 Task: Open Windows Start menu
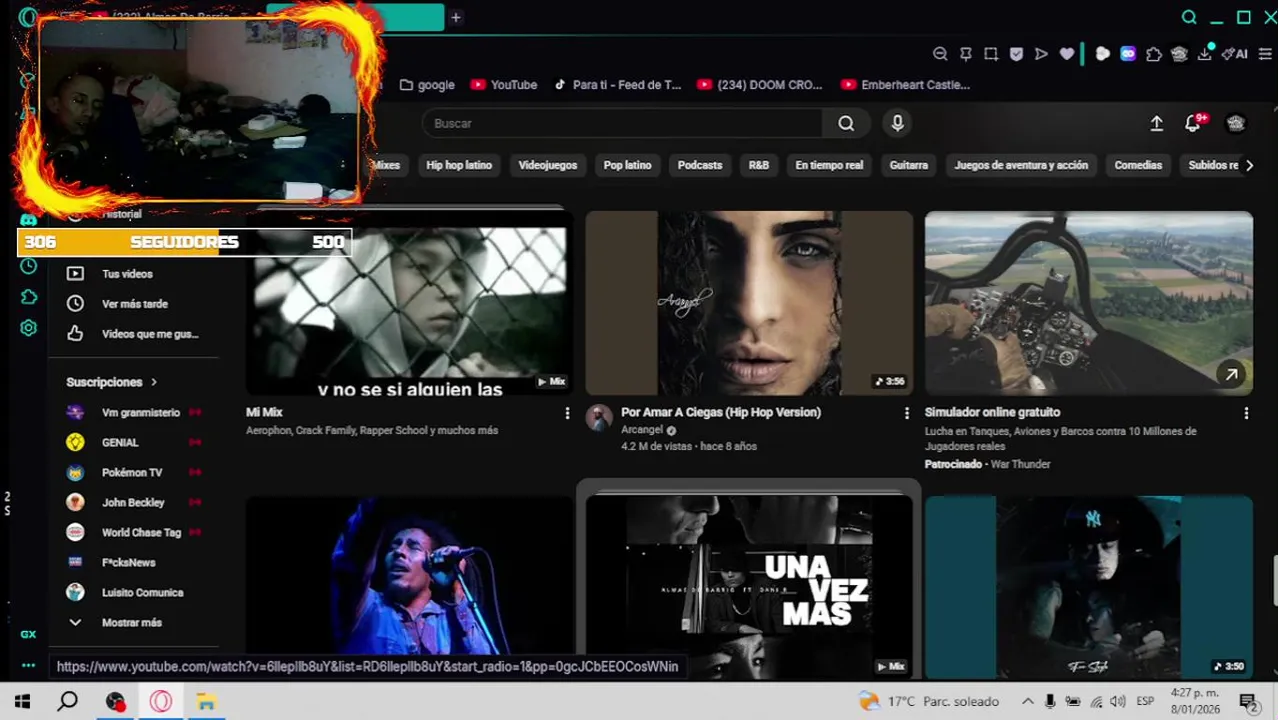click(22, 701)
